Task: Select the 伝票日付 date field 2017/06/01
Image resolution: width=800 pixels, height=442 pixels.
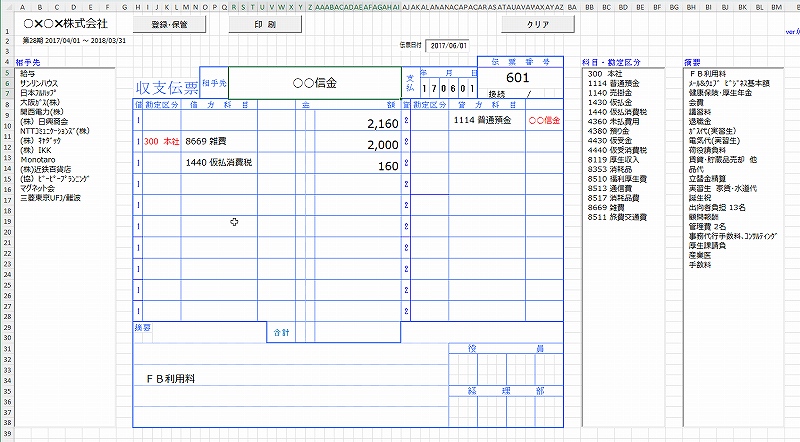Action: click(x=448, y=46)
